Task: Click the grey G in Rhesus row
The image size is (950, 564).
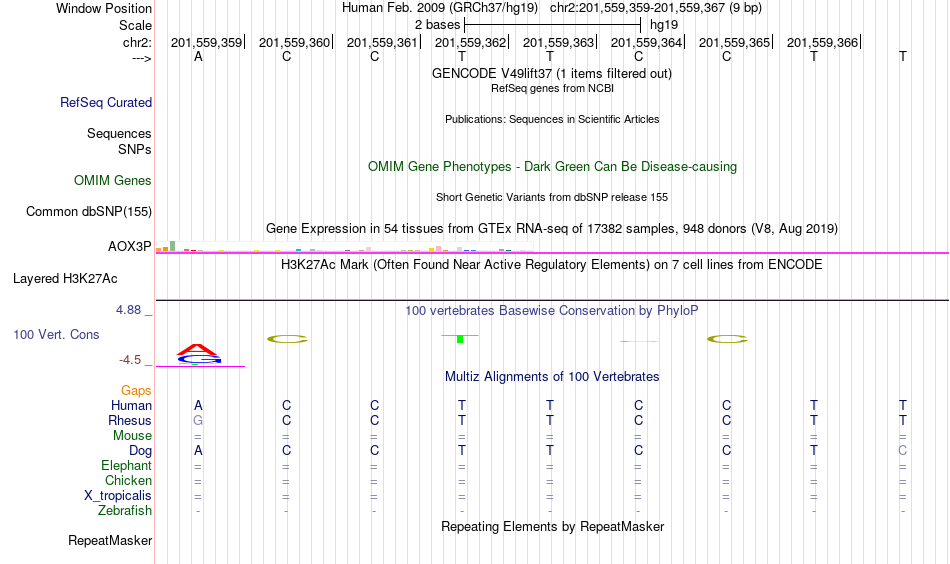Action: tap(198, 420)
